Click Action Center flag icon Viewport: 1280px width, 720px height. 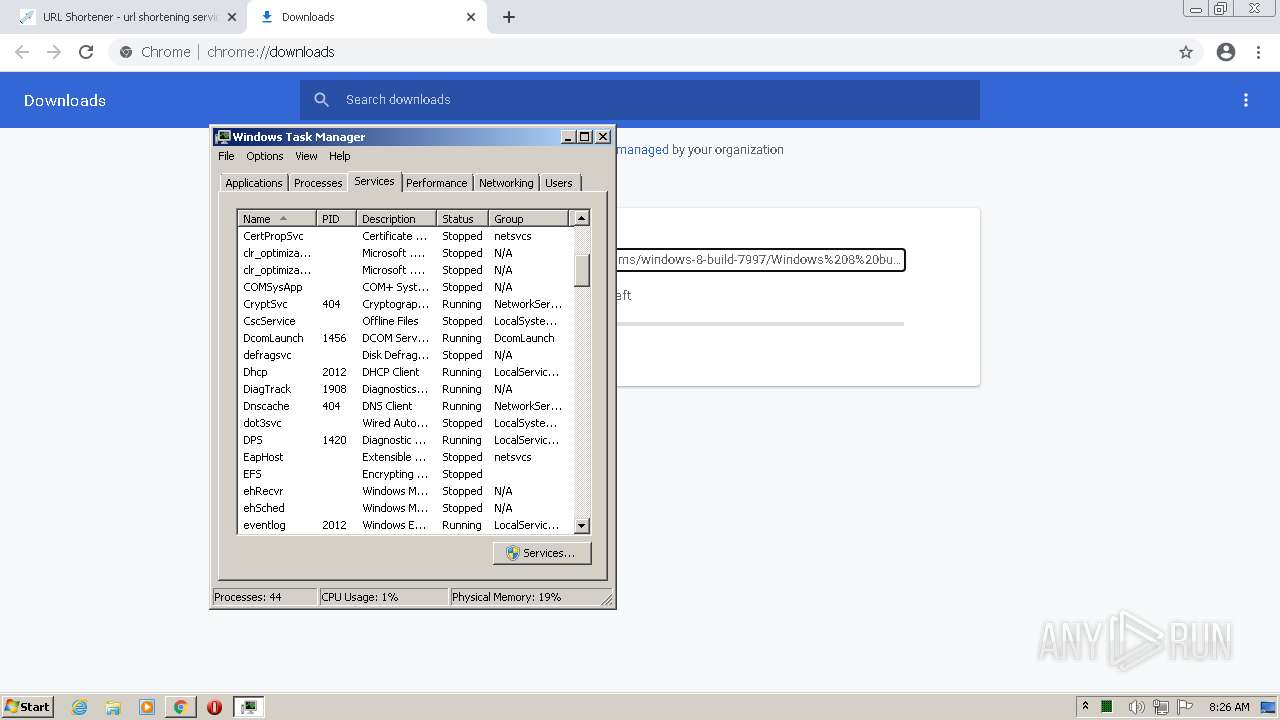click(1185, 707)
